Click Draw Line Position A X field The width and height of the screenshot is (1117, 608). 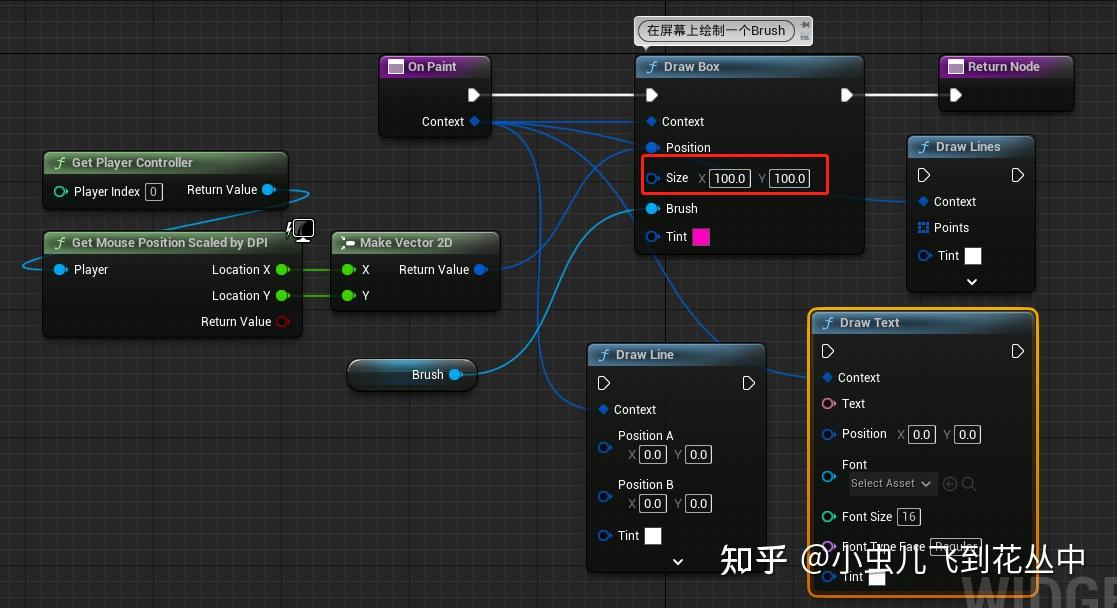(x=653, y=455)
